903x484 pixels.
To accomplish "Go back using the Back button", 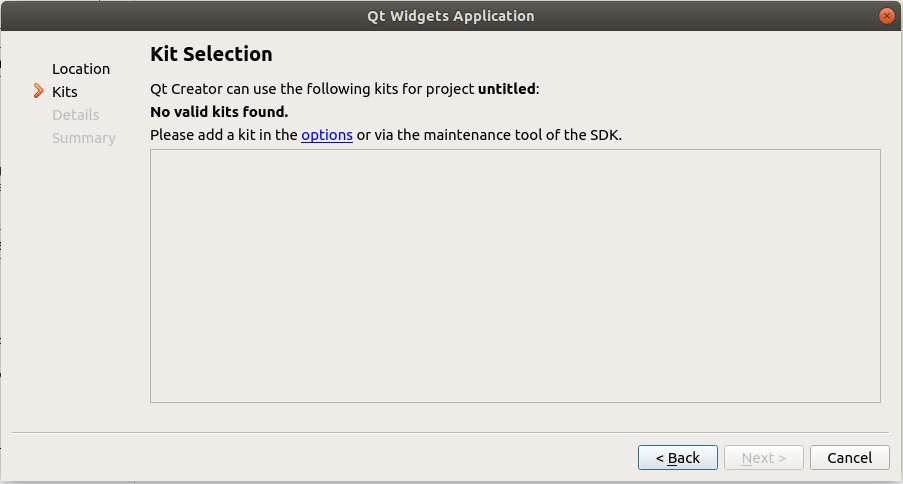I will [x=677, y=457].
